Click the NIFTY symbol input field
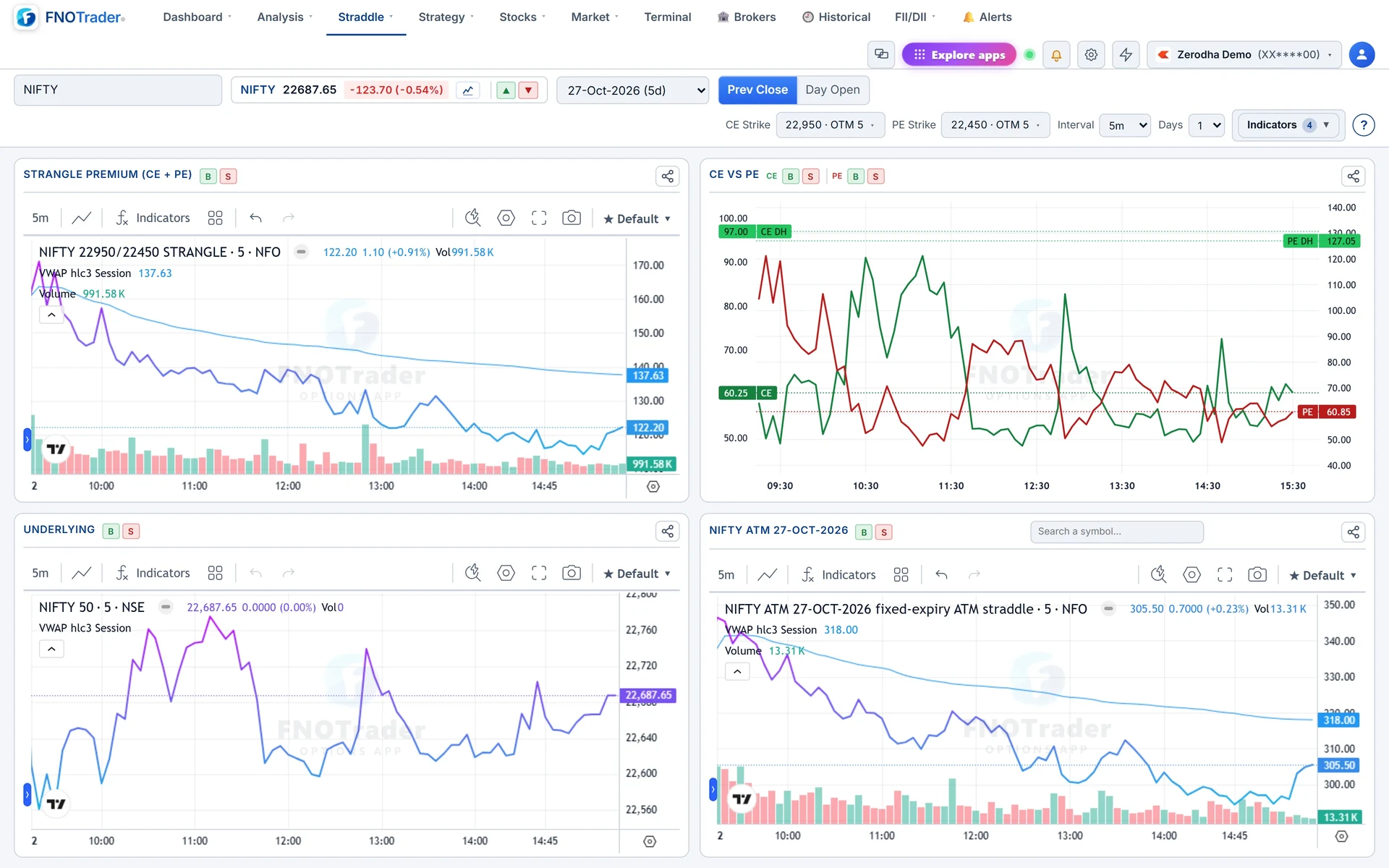The image size is (1389, 868). click(x=118, y=90)
